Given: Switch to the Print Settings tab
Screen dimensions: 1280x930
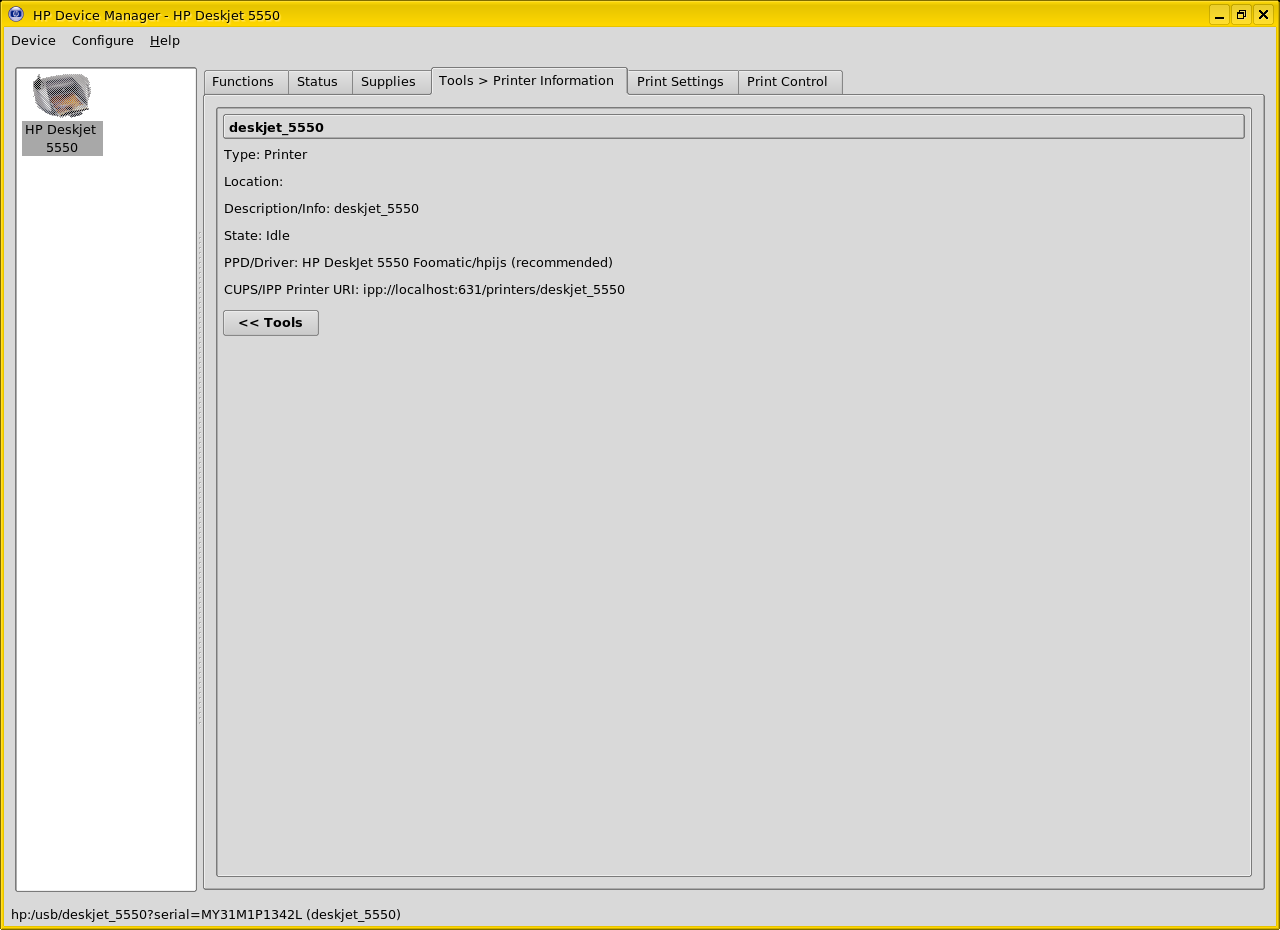Looking at the screenshot, I should 683,82.
